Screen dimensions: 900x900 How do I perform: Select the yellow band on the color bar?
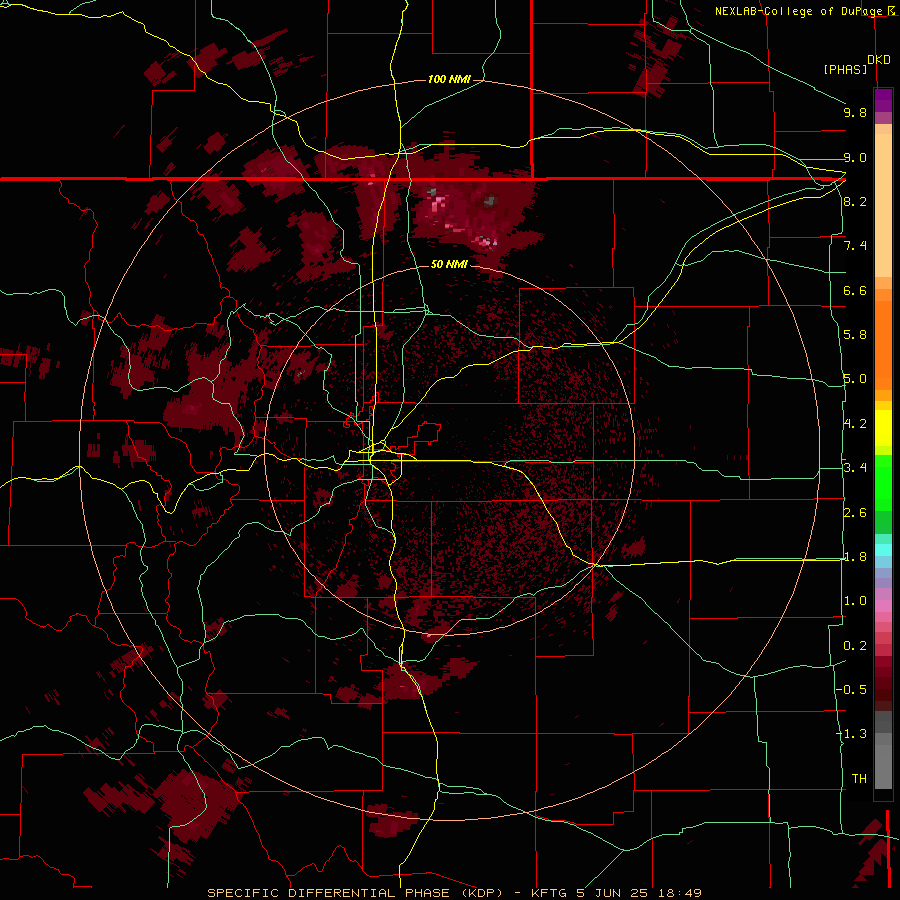click(x=883, y=428)
